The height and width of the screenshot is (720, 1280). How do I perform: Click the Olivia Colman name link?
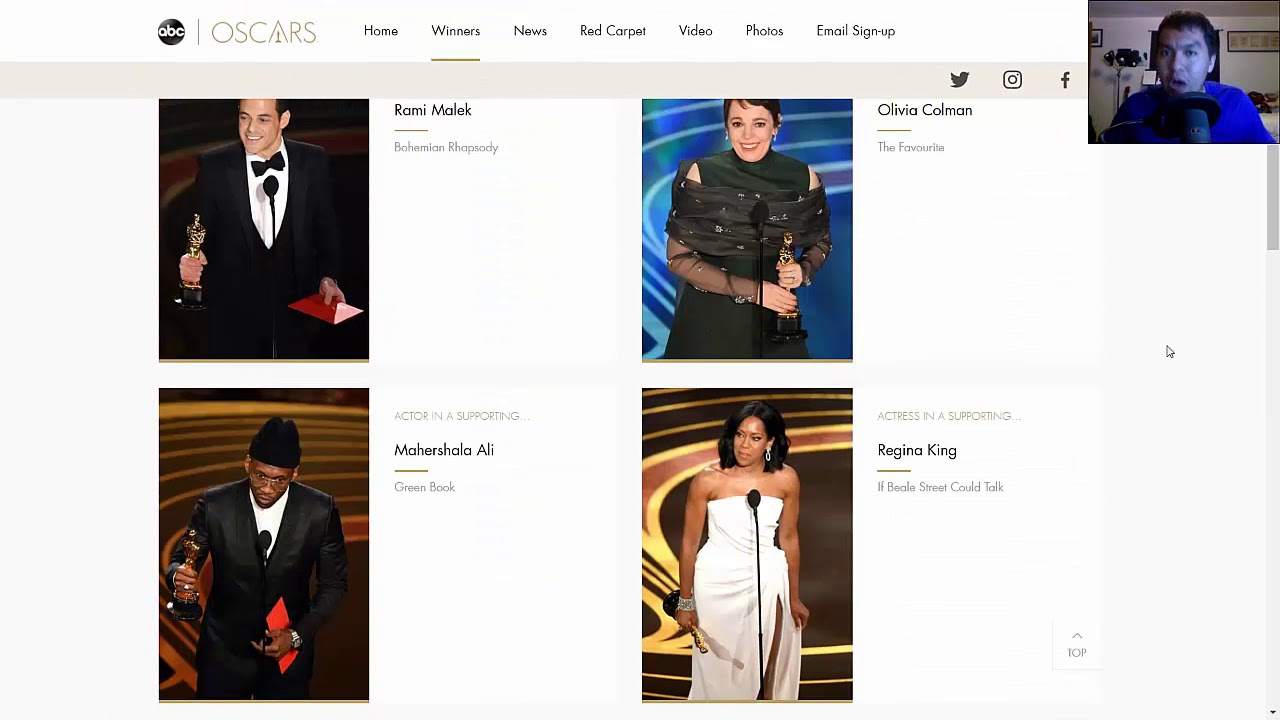925,110
